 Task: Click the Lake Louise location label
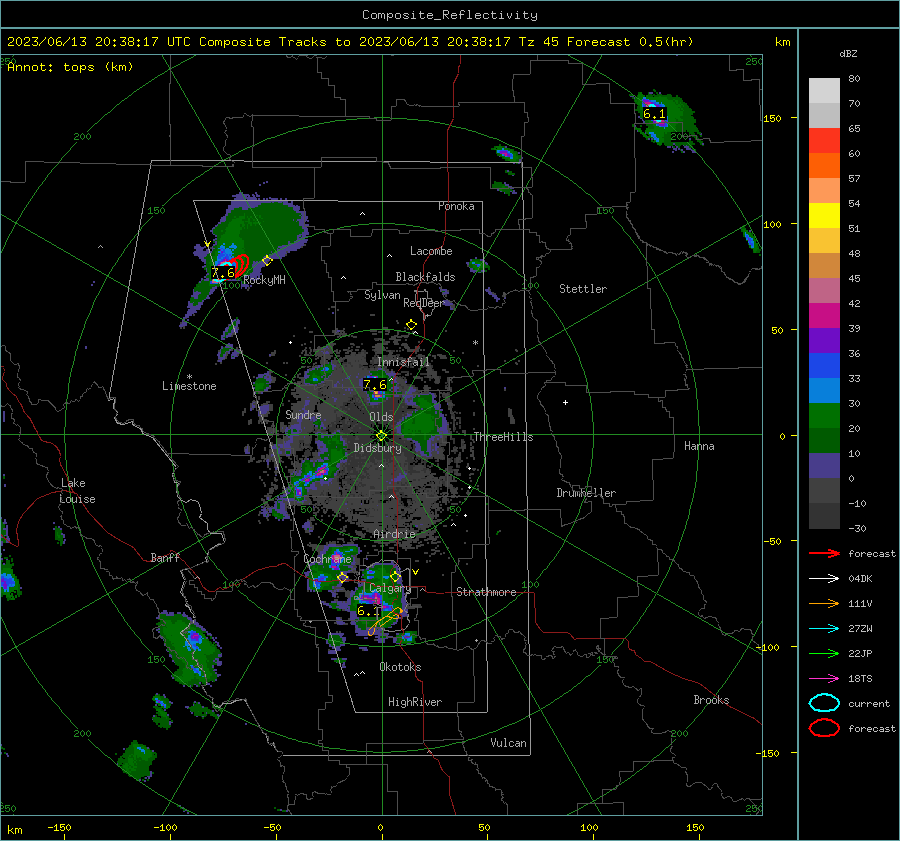[x=77, y=491]
